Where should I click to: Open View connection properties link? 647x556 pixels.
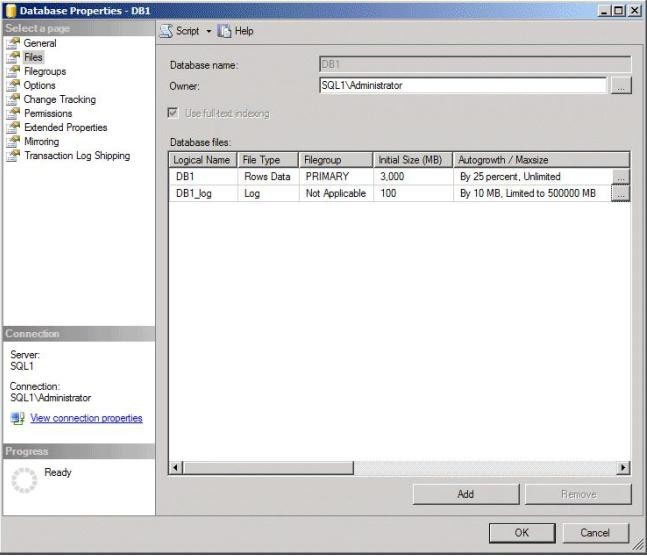pos(86,418)
